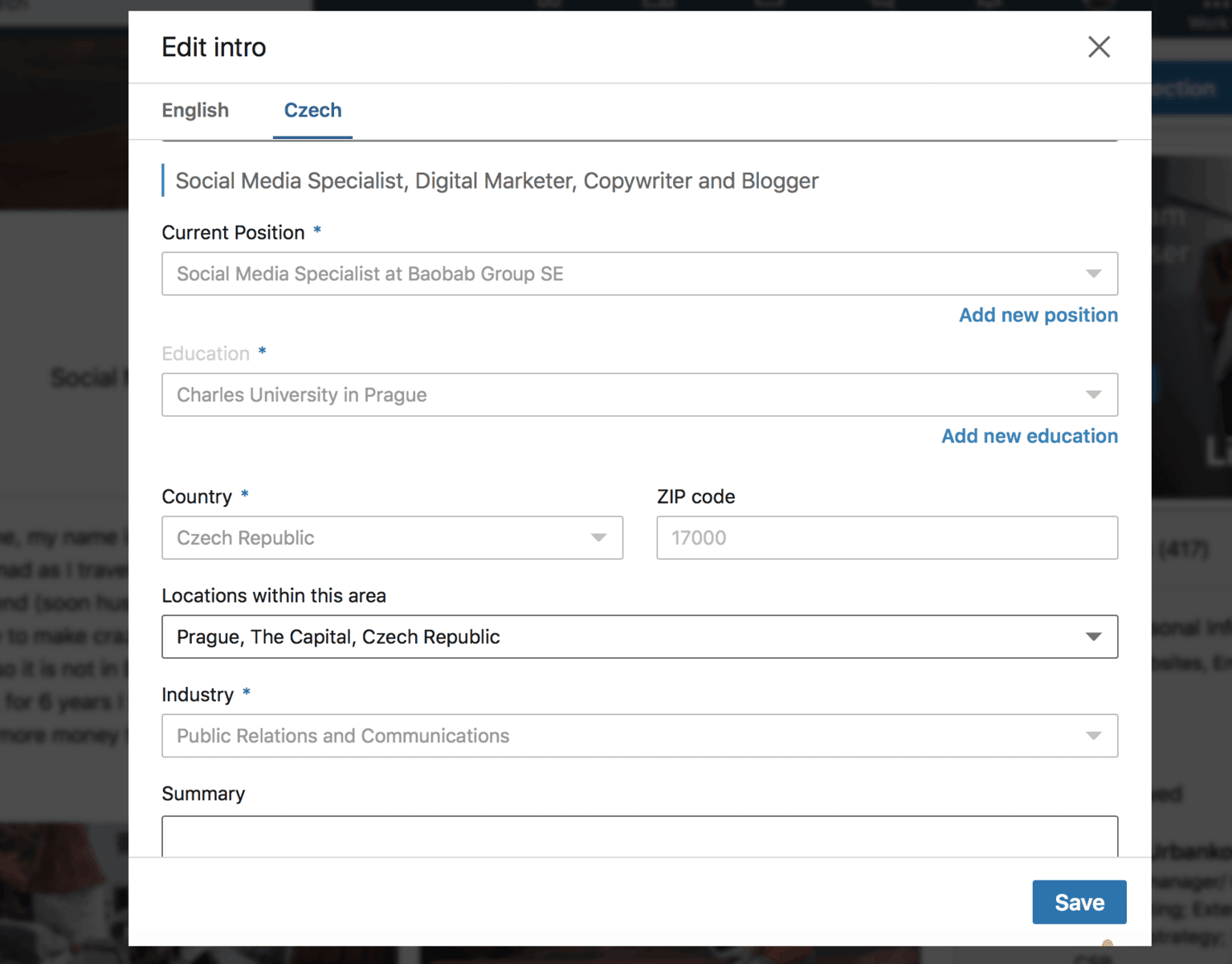Click the Country field label
The image size is (1232, 964).
[x=197, y=496]
